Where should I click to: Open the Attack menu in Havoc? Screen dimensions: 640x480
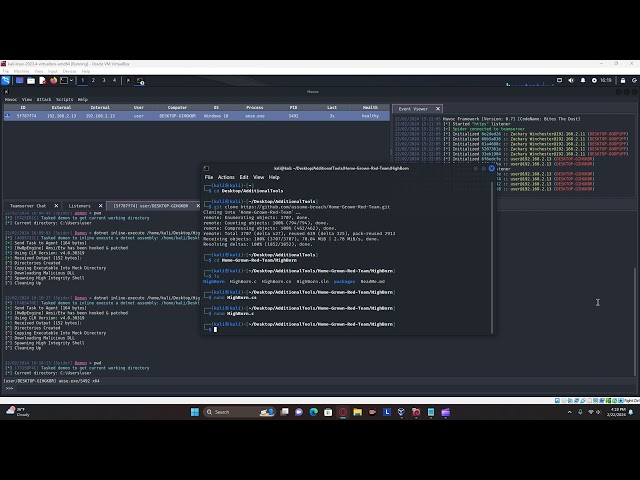tap(44, 99)
